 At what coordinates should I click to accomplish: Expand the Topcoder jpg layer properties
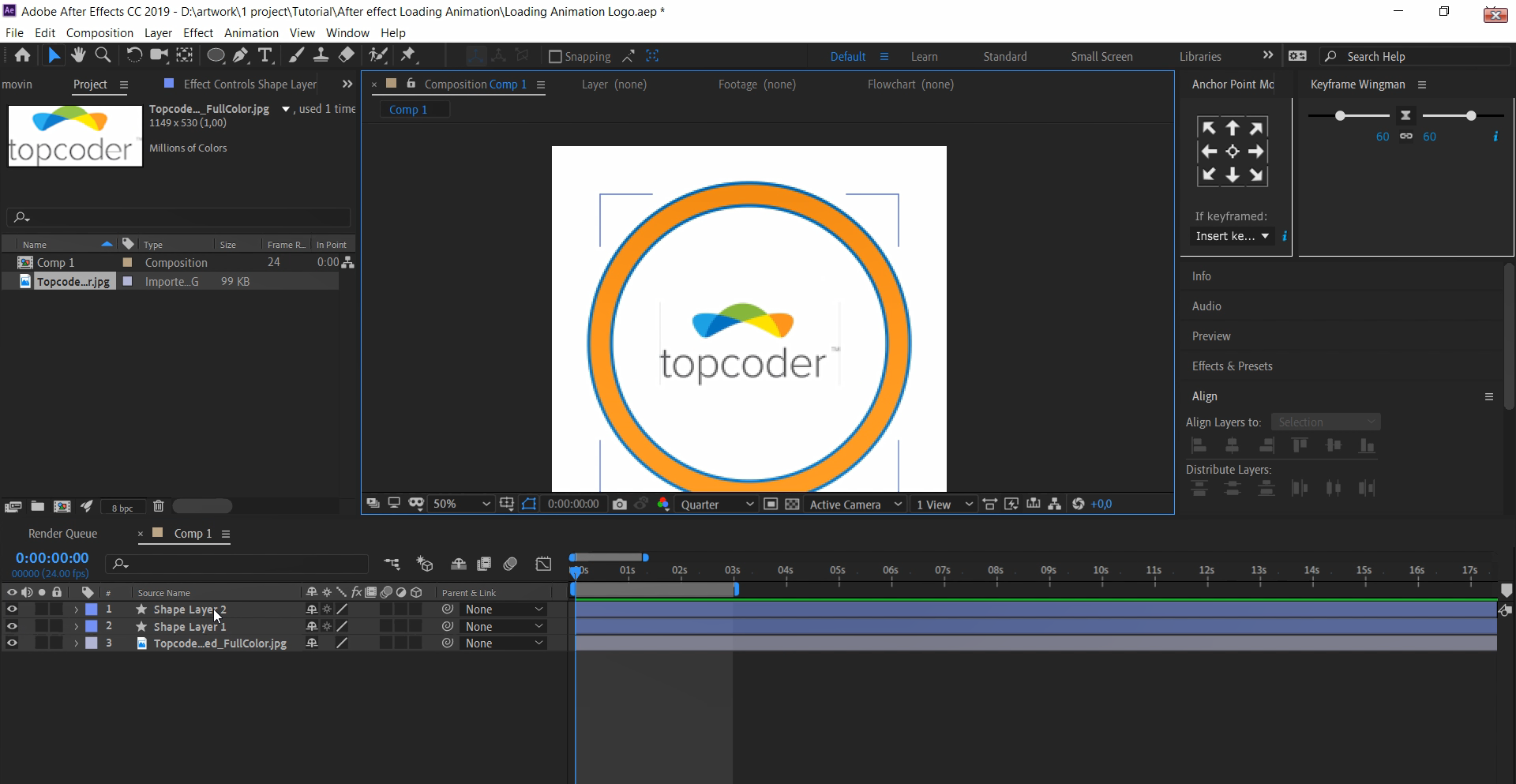click(76, 643)
